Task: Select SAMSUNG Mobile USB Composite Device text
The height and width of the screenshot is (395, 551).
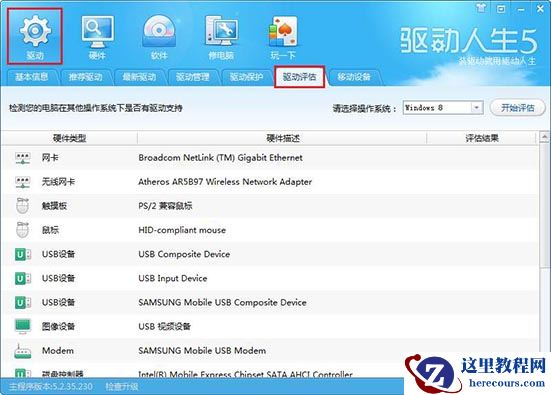Action: tap(222, 302)
